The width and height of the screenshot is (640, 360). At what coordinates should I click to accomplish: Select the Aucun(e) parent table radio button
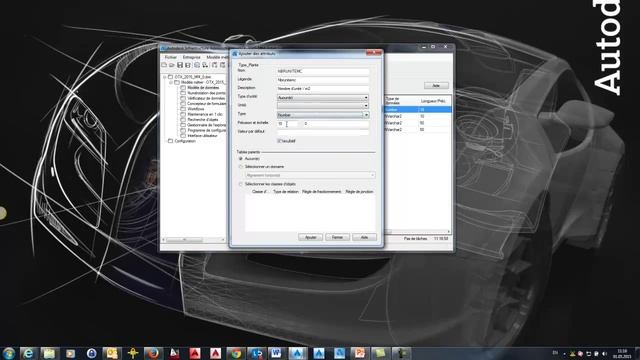[241, 158]
